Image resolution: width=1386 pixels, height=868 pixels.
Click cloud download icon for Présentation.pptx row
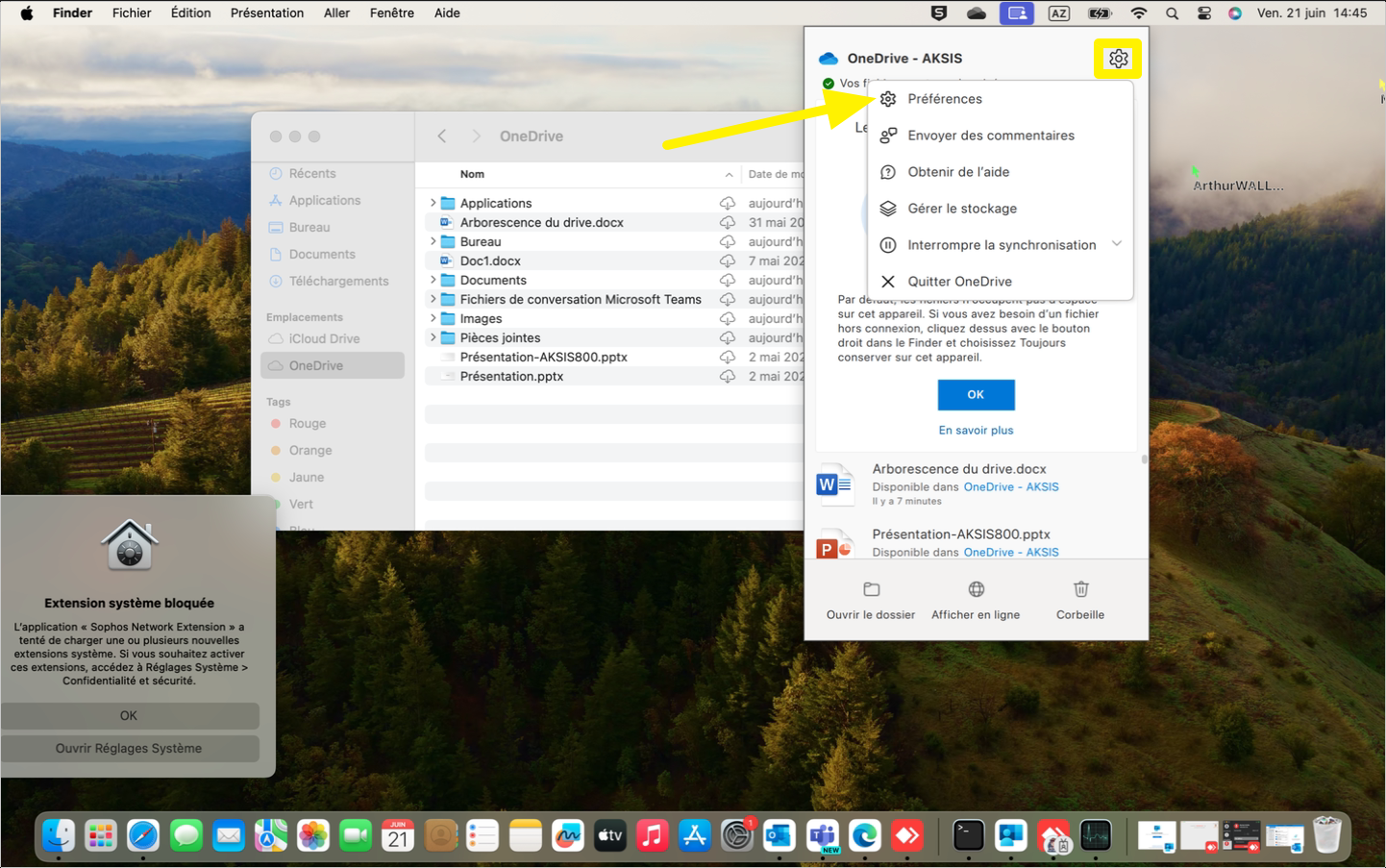pyautogui.click(x=728, y=376)
